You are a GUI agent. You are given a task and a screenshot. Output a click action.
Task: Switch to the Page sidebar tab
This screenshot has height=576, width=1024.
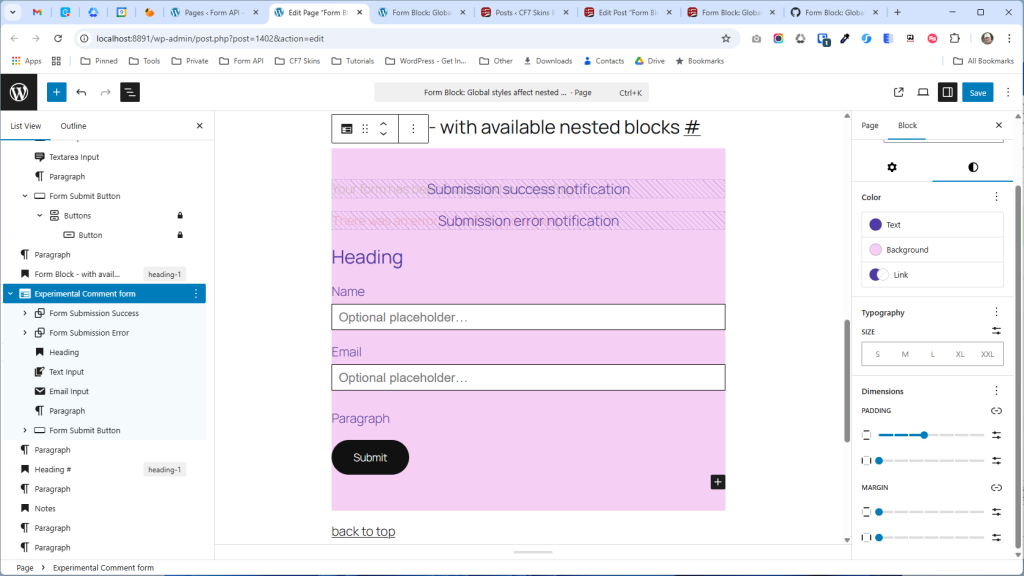(870, 126)
